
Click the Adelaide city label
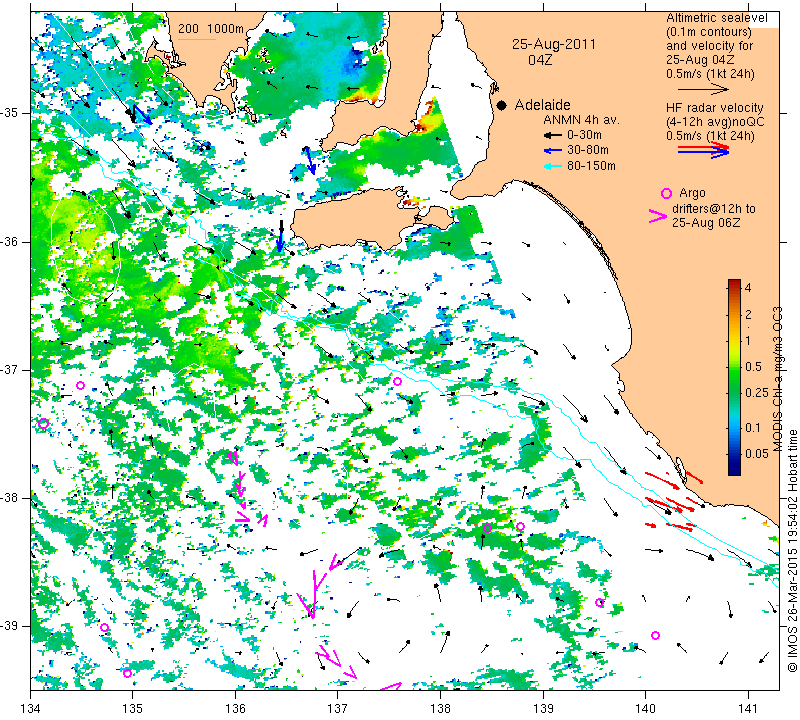(x=542, y=105)
